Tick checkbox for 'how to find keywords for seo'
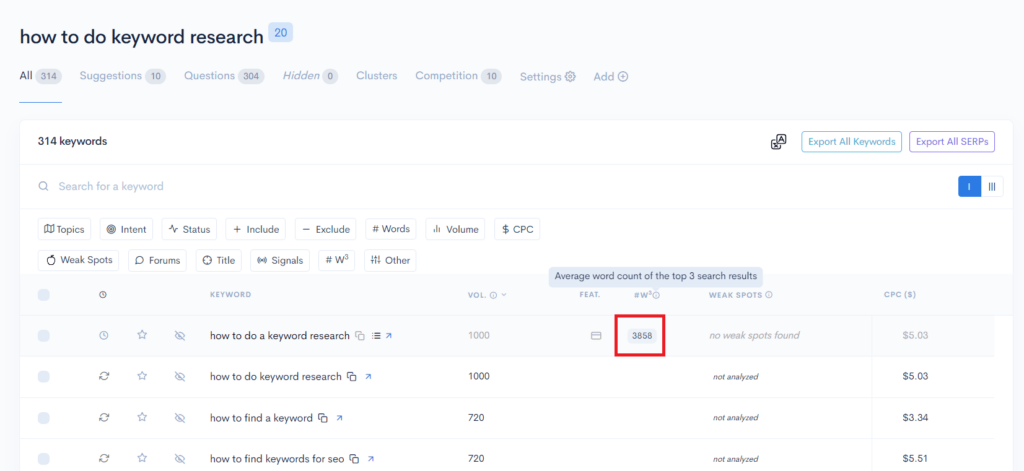 point(44,458)
